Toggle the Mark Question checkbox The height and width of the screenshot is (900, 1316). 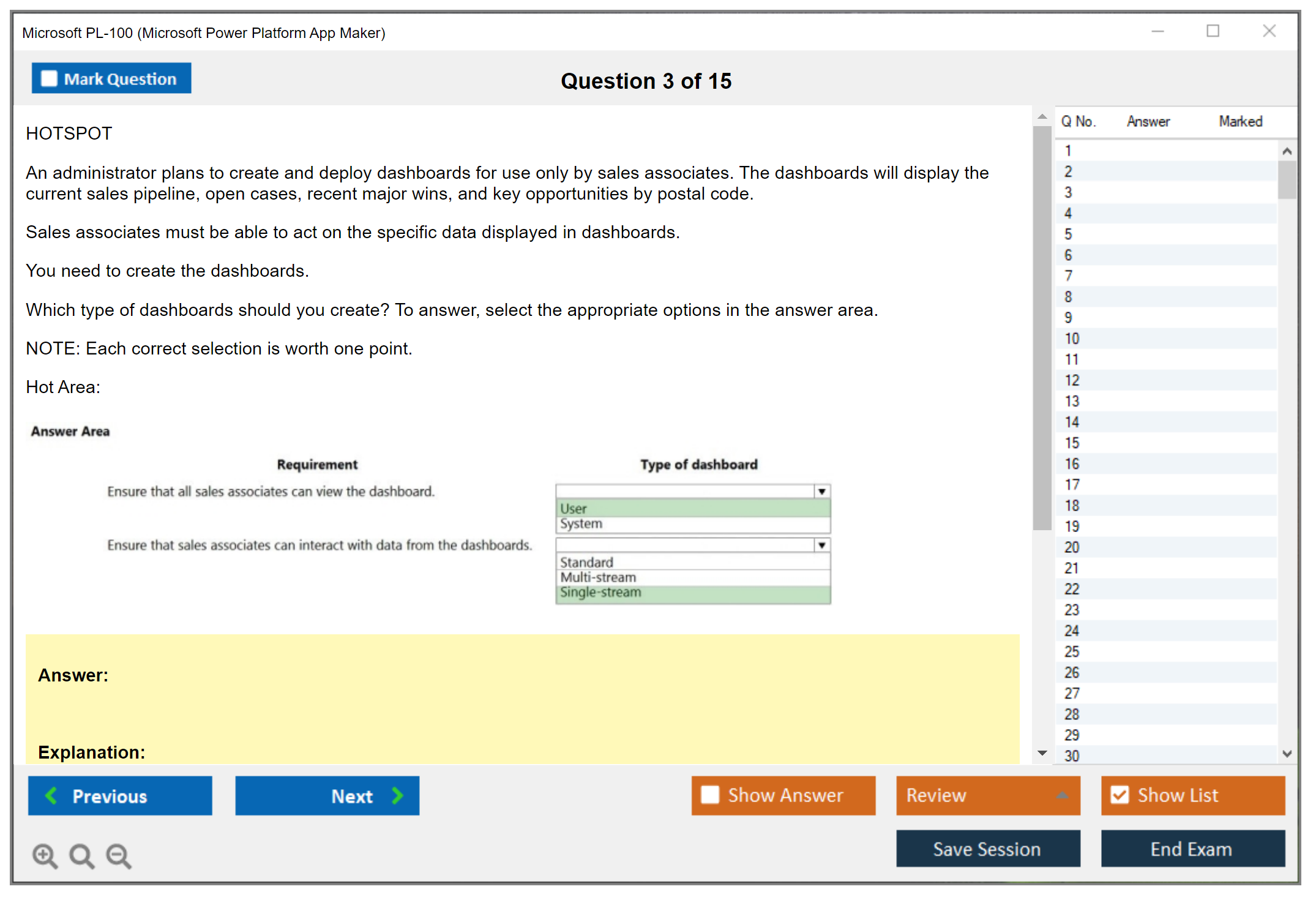[49, 78]
